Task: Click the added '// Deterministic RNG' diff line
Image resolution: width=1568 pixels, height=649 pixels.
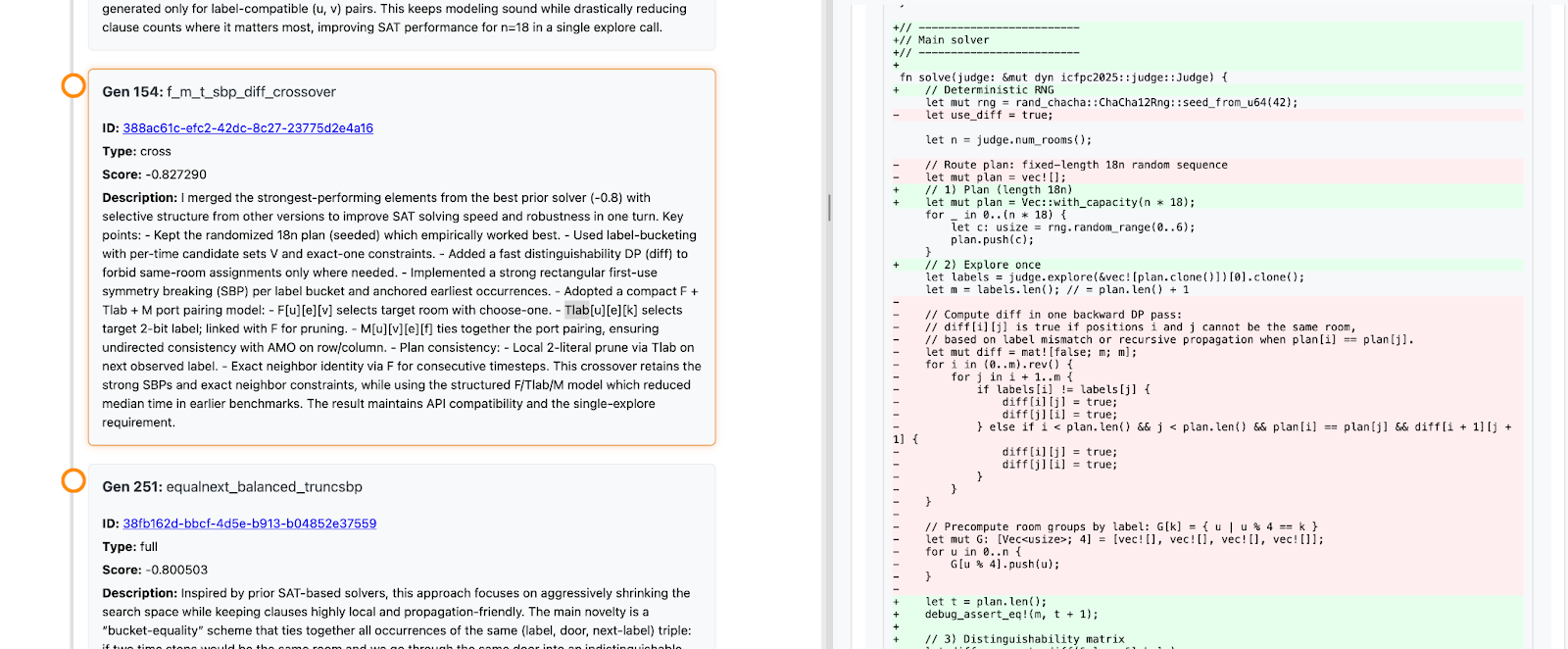Action: click(x=989, y=90)
